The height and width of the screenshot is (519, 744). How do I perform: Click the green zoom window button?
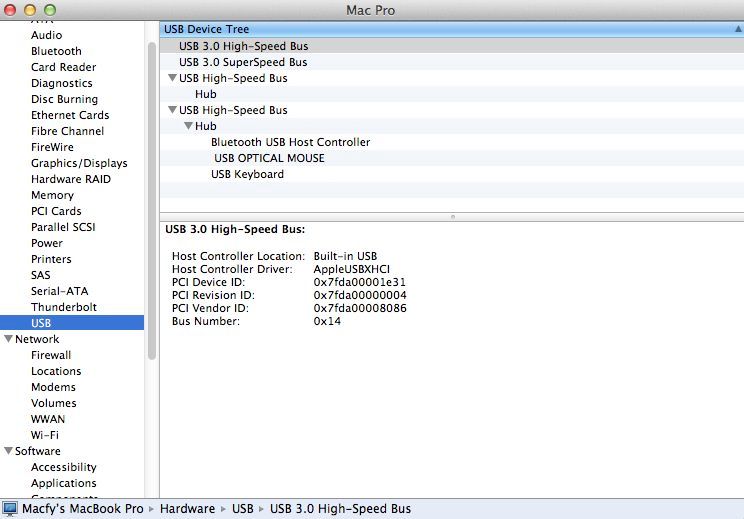tap(50, 10)
